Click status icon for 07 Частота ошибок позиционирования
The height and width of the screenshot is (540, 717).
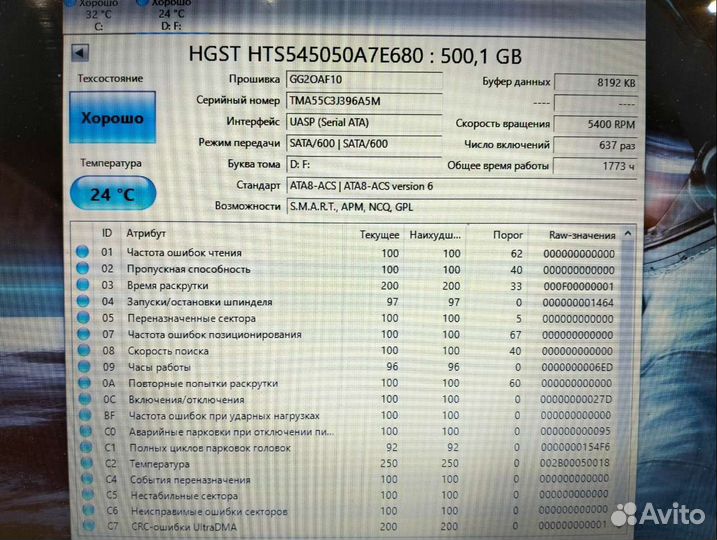pos(84,334)
